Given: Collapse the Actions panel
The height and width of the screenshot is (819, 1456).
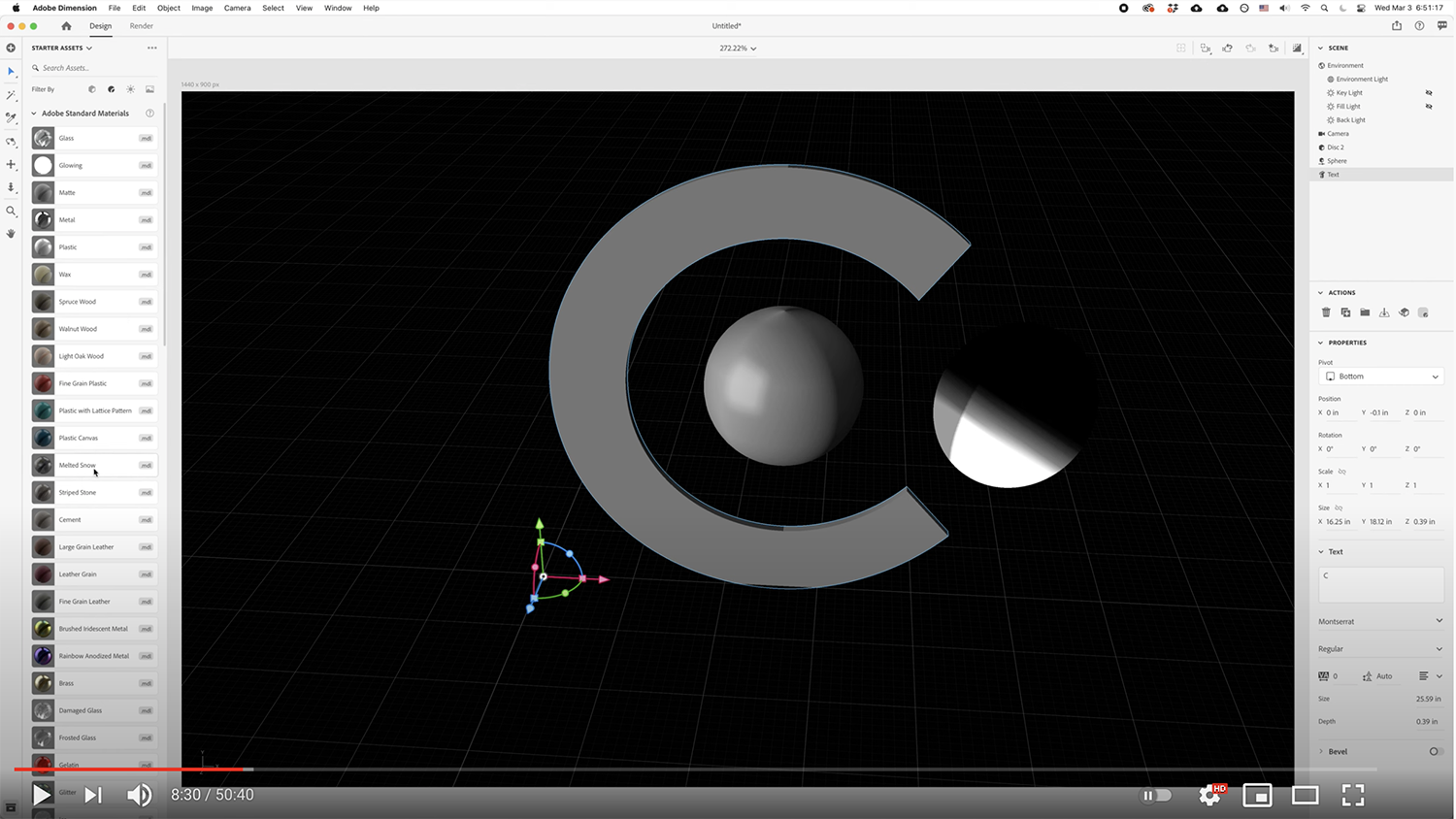Looking at the screenshot, I should click(1320, 292).
